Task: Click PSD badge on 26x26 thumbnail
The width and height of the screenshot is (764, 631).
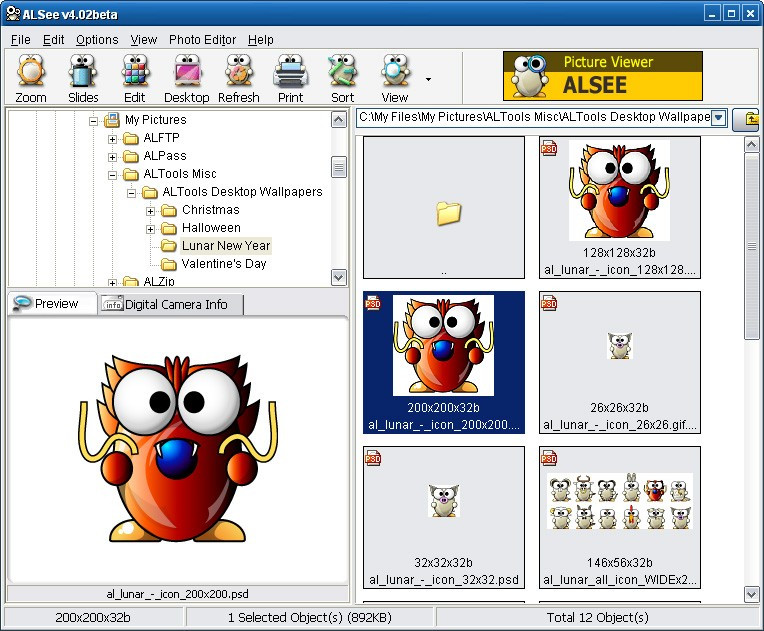Action: (549, 303)
